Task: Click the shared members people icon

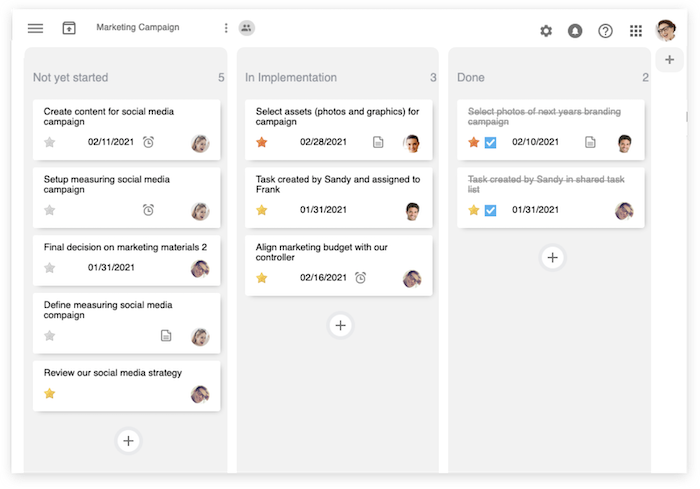Action: click(x=247, y=28)
